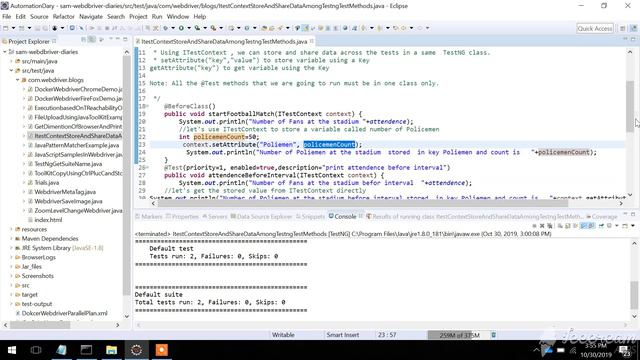
Task: Start the Debug toolbar button
Action: (165, 28)
